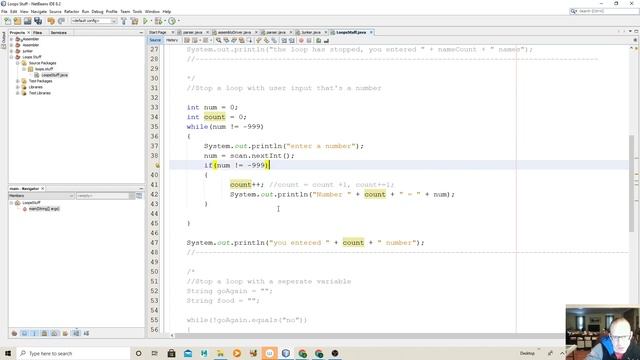The image size is (640, 360).
Task: Toggle Sort by Name in Navigator
Action: 76,333
